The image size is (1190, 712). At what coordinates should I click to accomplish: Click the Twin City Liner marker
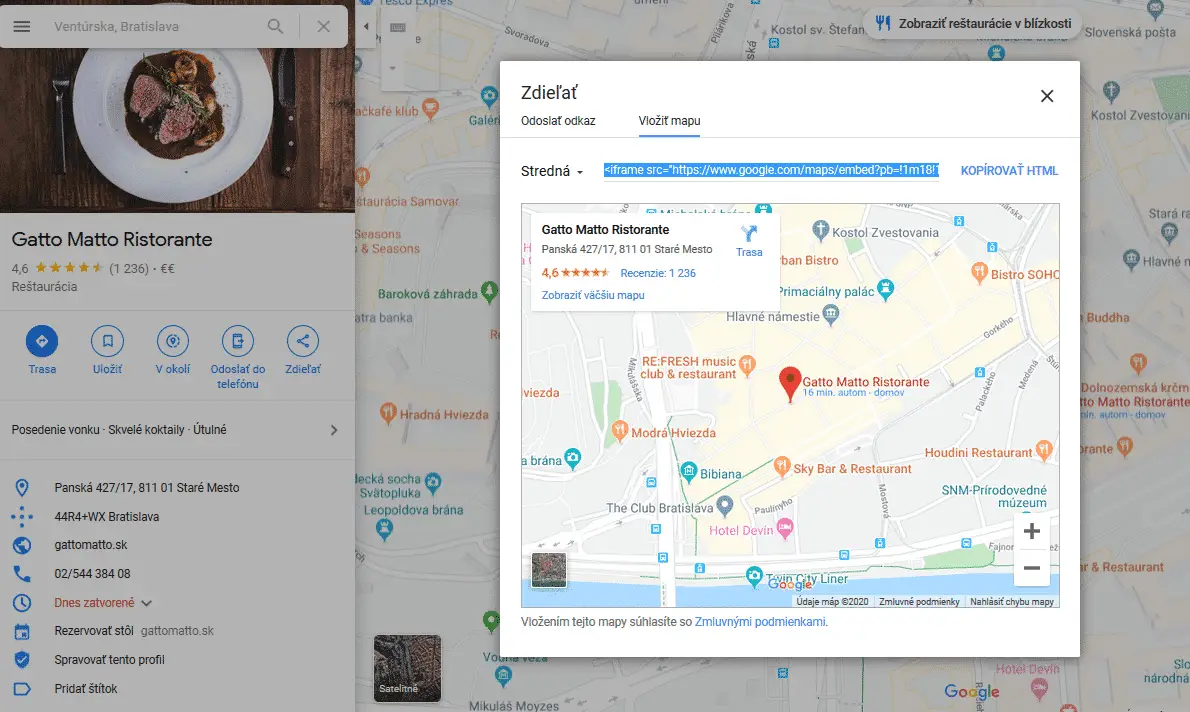[754, 576]
